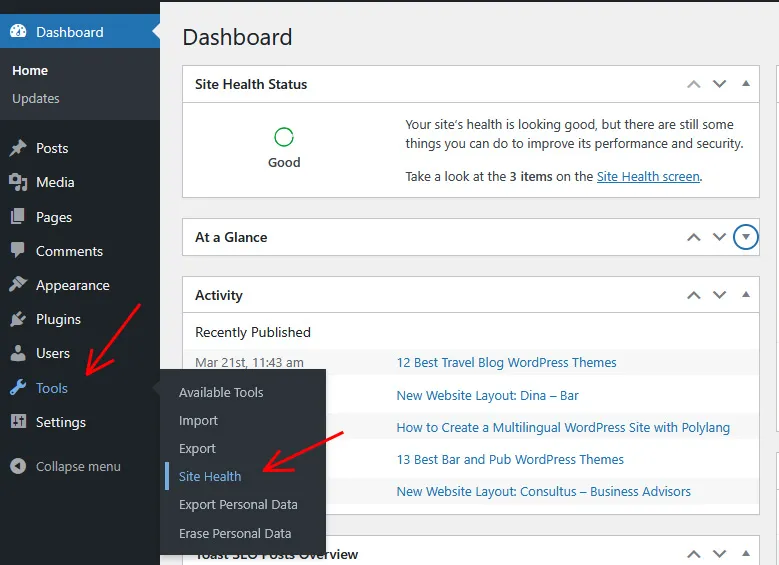Select Import in Tools flyout
Image resolution: width=779 pixels, height=565 pixels.
pyautogui.click(x=198, y=420)
